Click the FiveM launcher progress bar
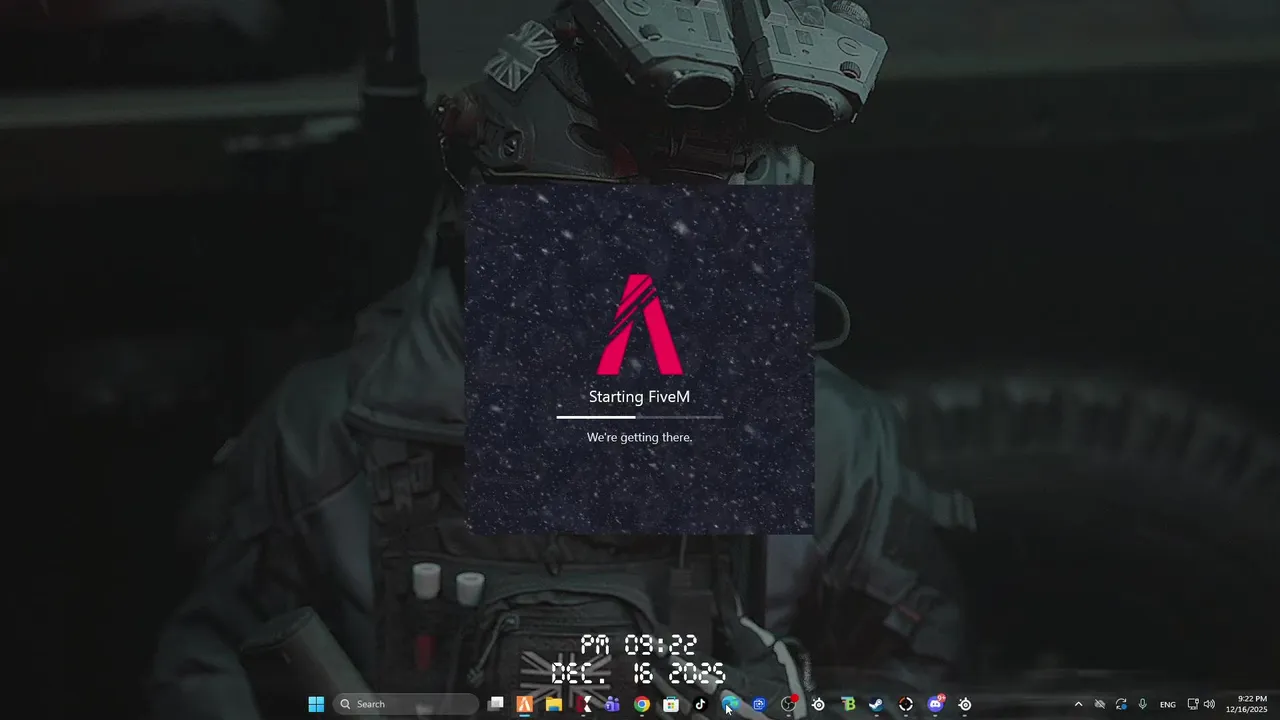Screen dimensions: 1280x720 (x=640, y=417)
